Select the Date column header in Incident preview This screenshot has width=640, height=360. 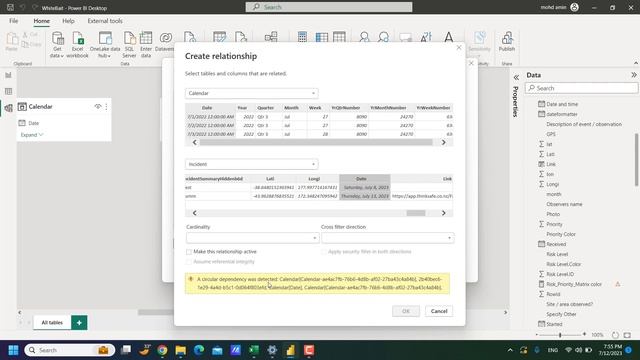coord(365,179)
